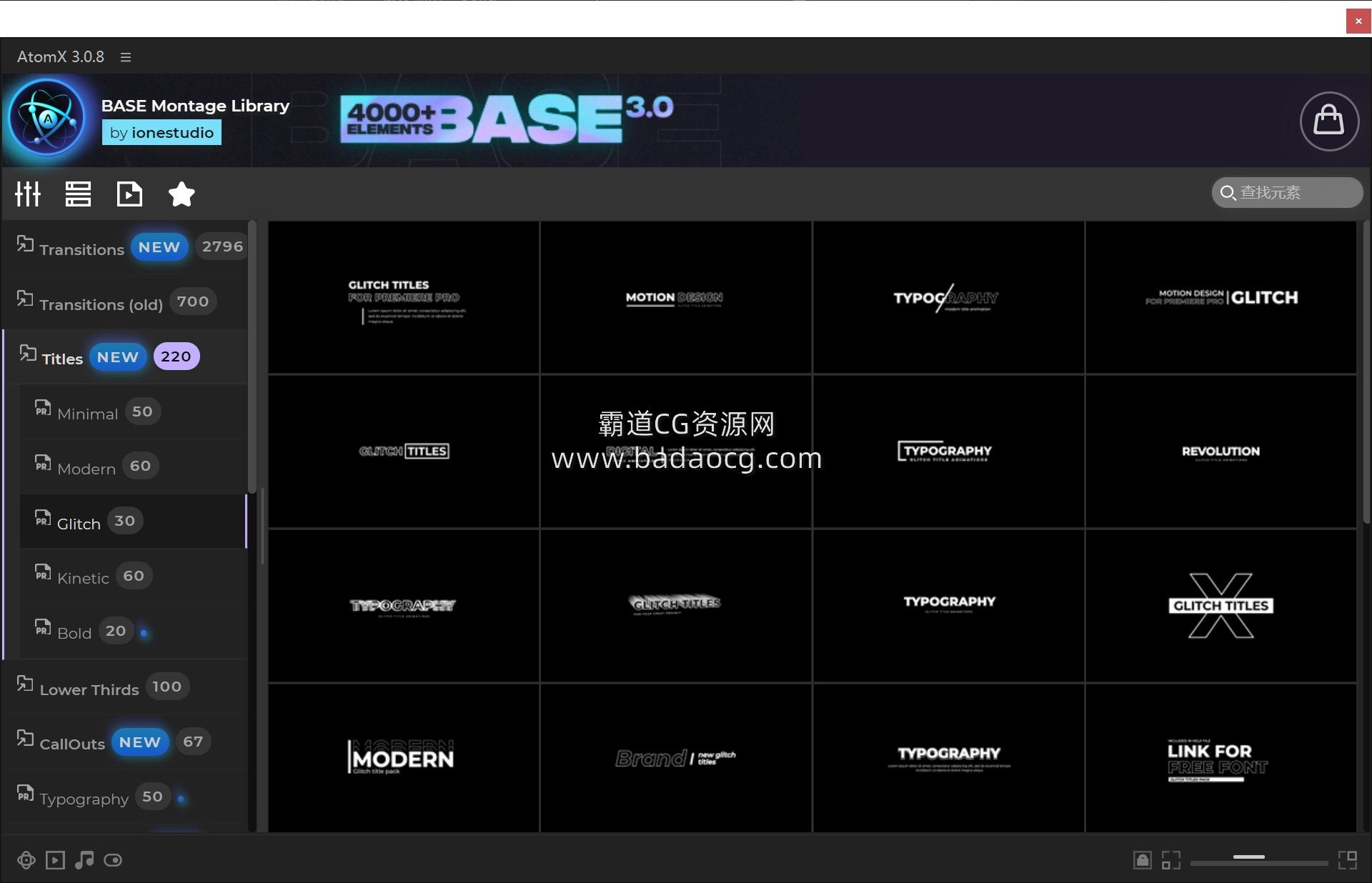Select the Minimal titles subcategory
The width and height of the screenshot is (1372, 883).
(x=133, y=411)
